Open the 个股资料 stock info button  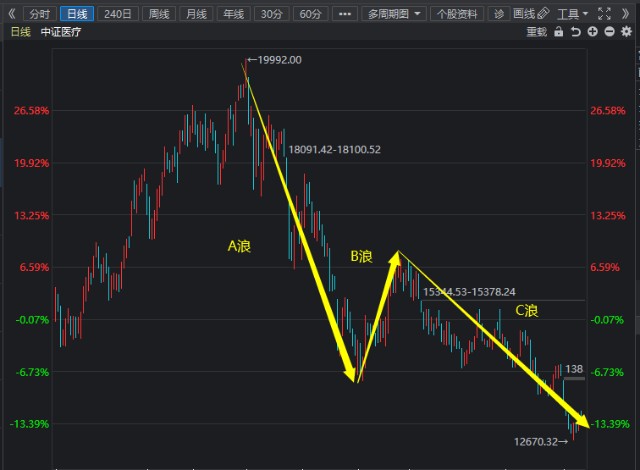[x=459, y=14]
